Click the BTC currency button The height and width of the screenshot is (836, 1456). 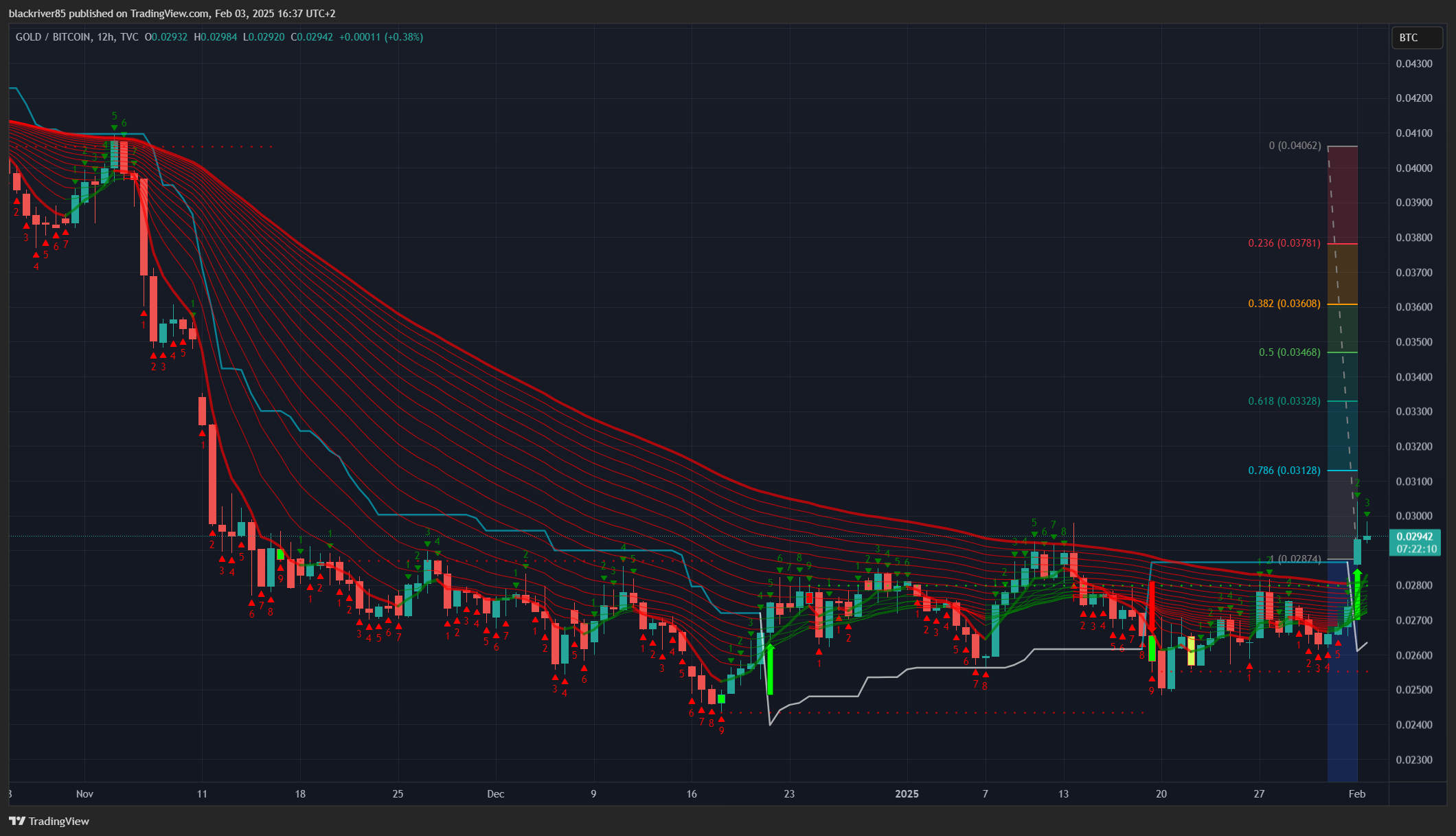click(x=1416, y=38)
